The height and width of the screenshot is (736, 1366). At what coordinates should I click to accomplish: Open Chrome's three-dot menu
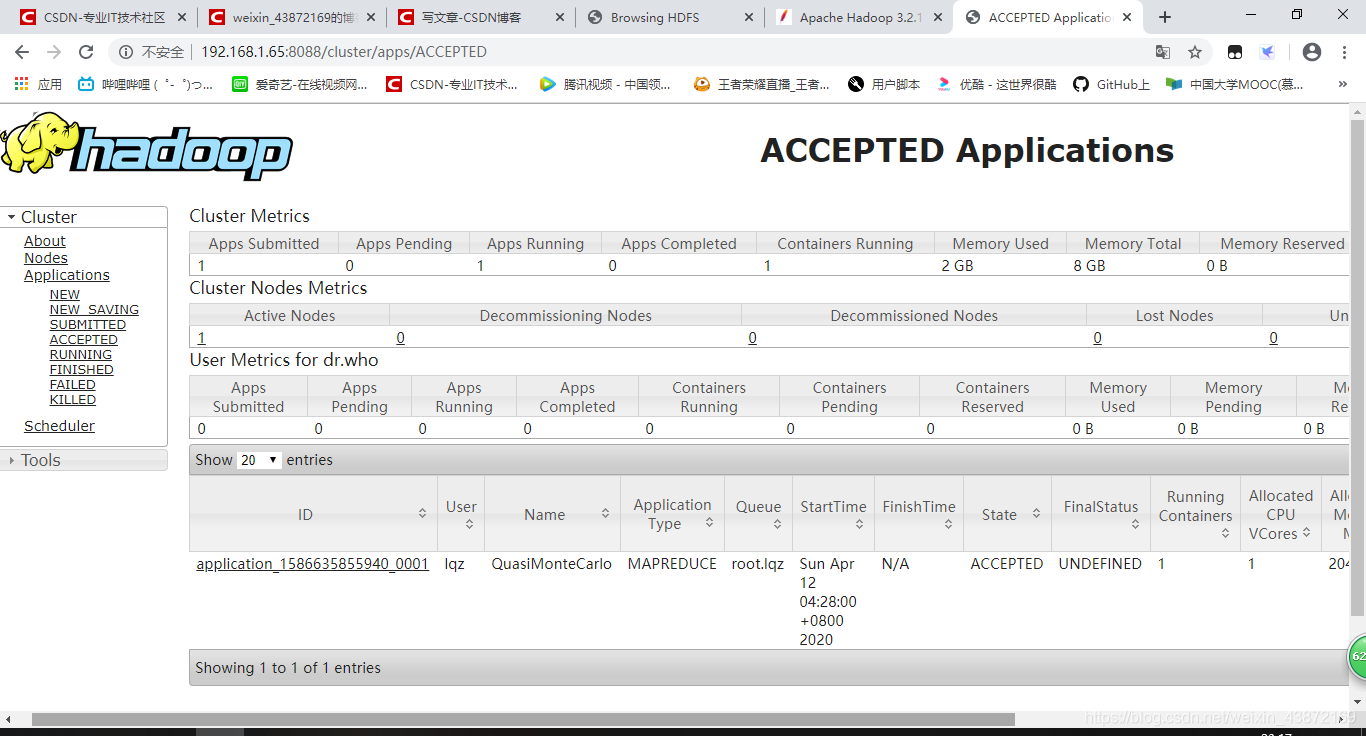1345,52
